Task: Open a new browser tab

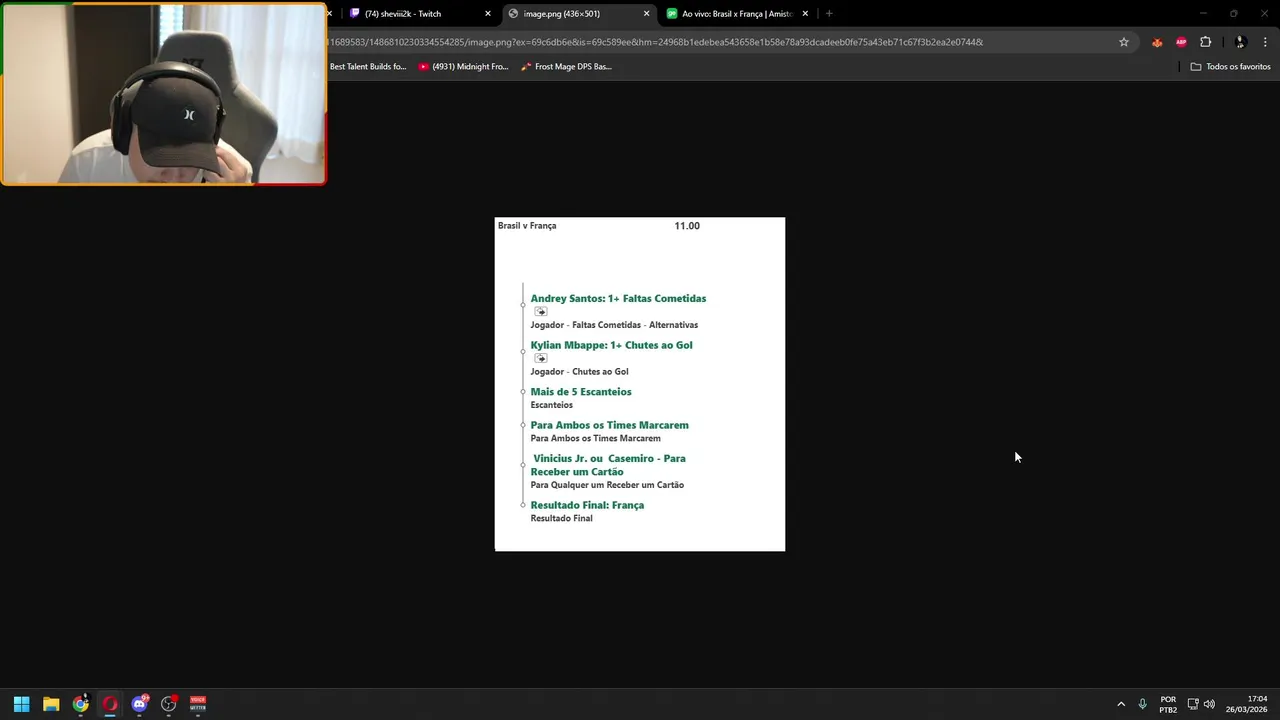Action: point(829,14)
